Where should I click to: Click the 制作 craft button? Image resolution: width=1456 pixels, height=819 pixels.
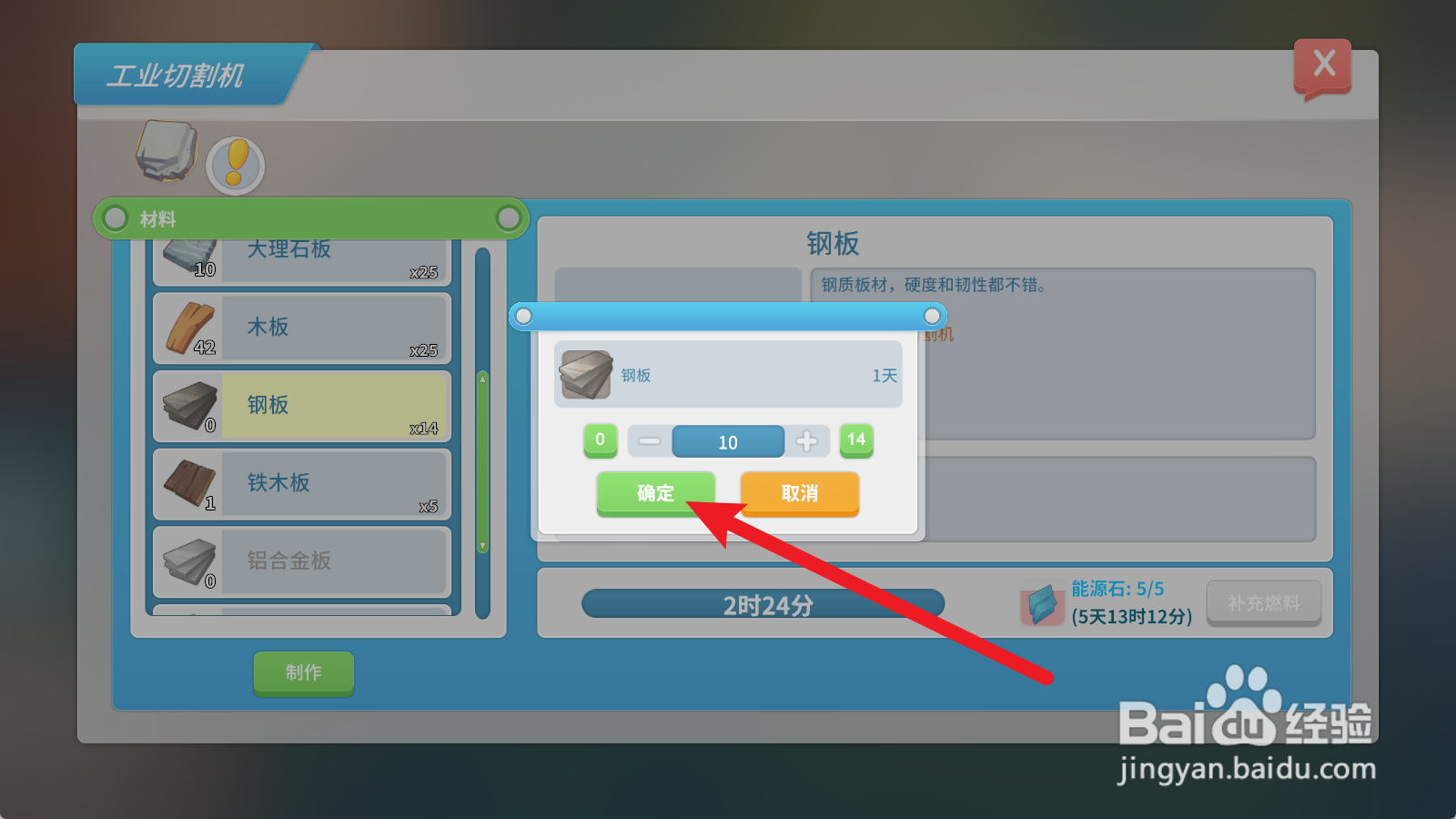pyautogui.click(x=304, y=673)
